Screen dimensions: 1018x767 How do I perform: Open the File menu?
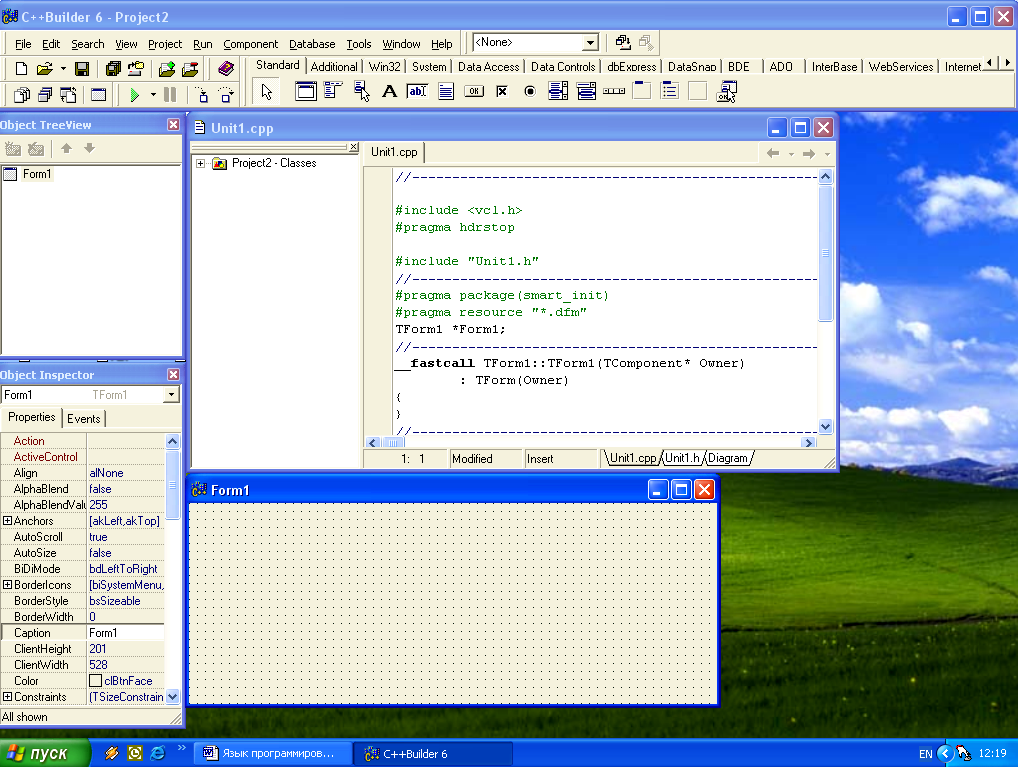[23, 44]
